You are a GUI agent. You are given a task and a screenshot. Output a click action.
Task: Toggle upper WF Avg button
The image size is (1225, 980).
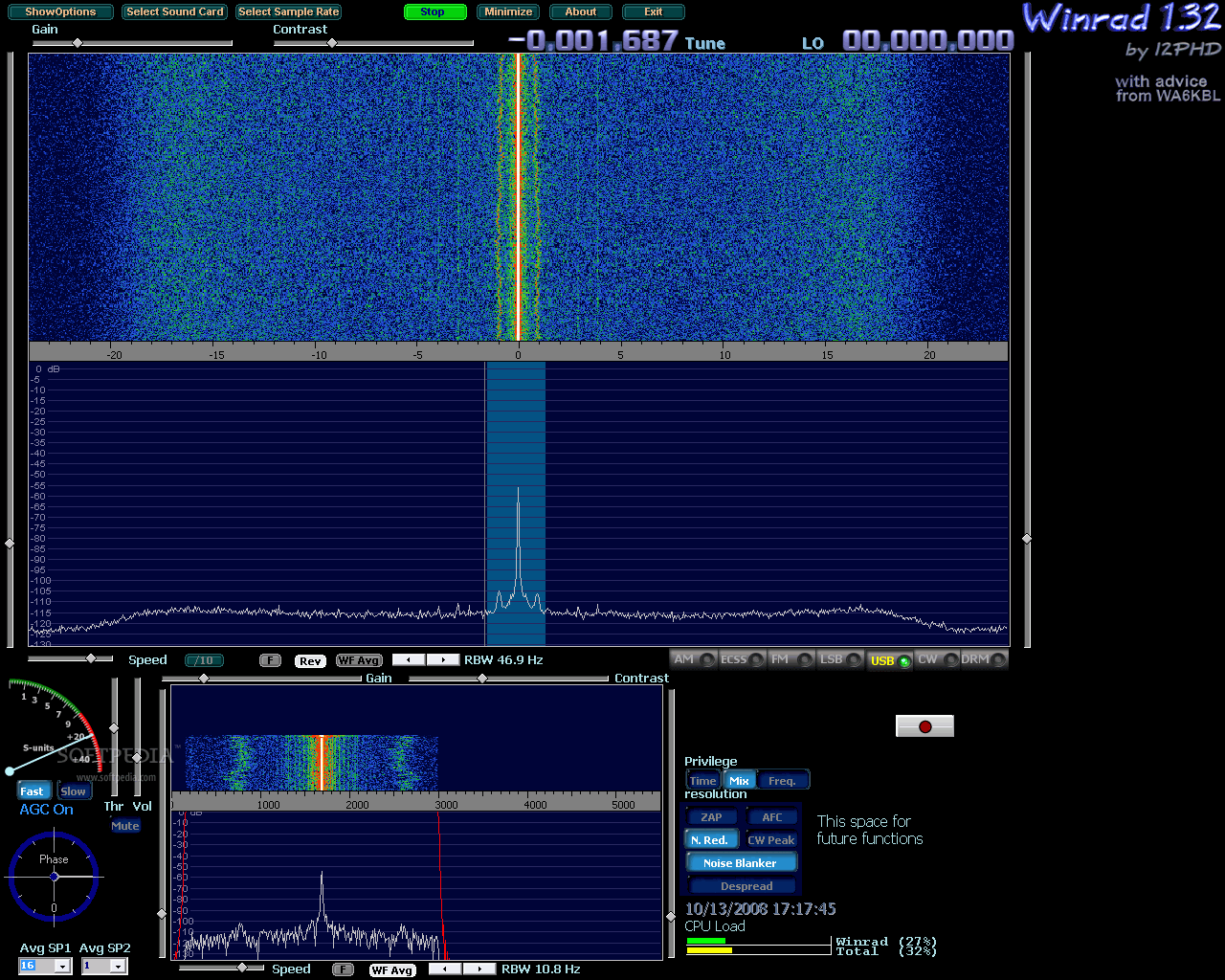[x=359, y=661]
